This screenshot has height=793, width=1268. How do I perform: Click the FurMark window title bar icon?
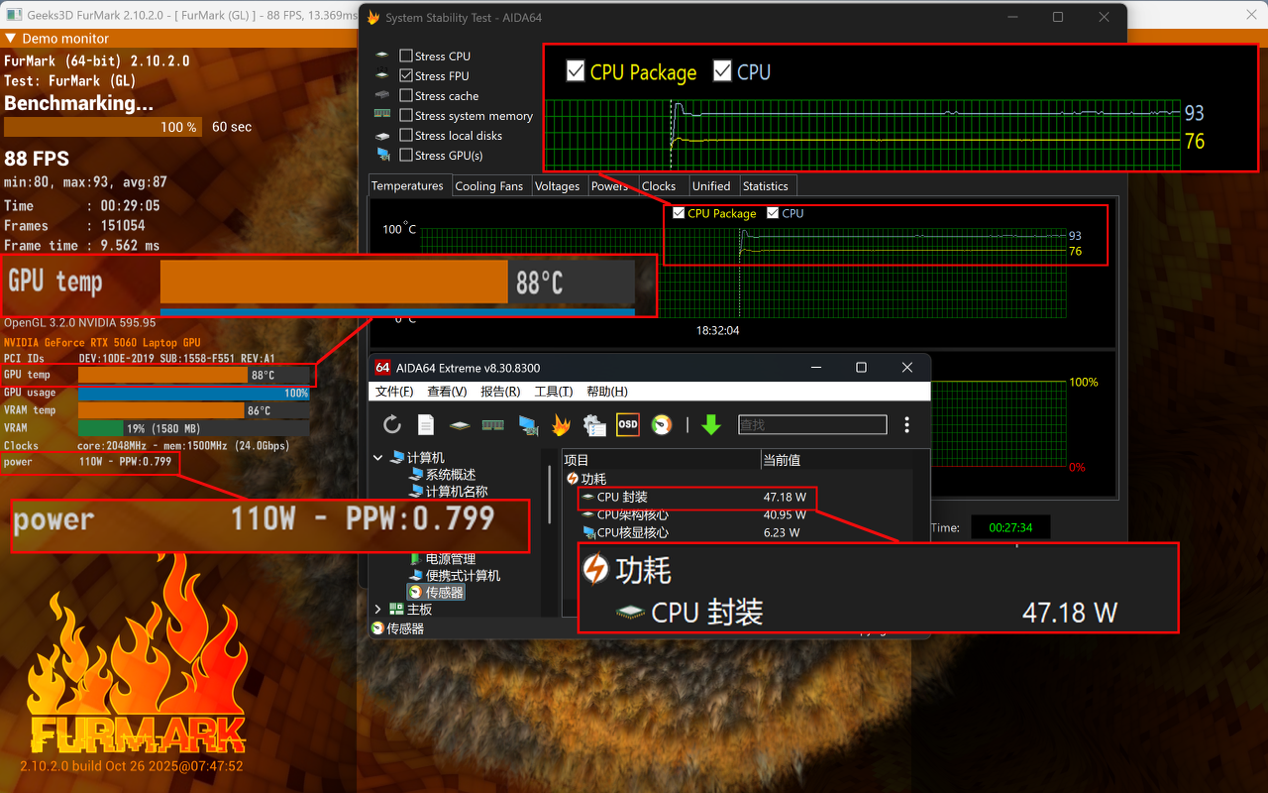14,14
